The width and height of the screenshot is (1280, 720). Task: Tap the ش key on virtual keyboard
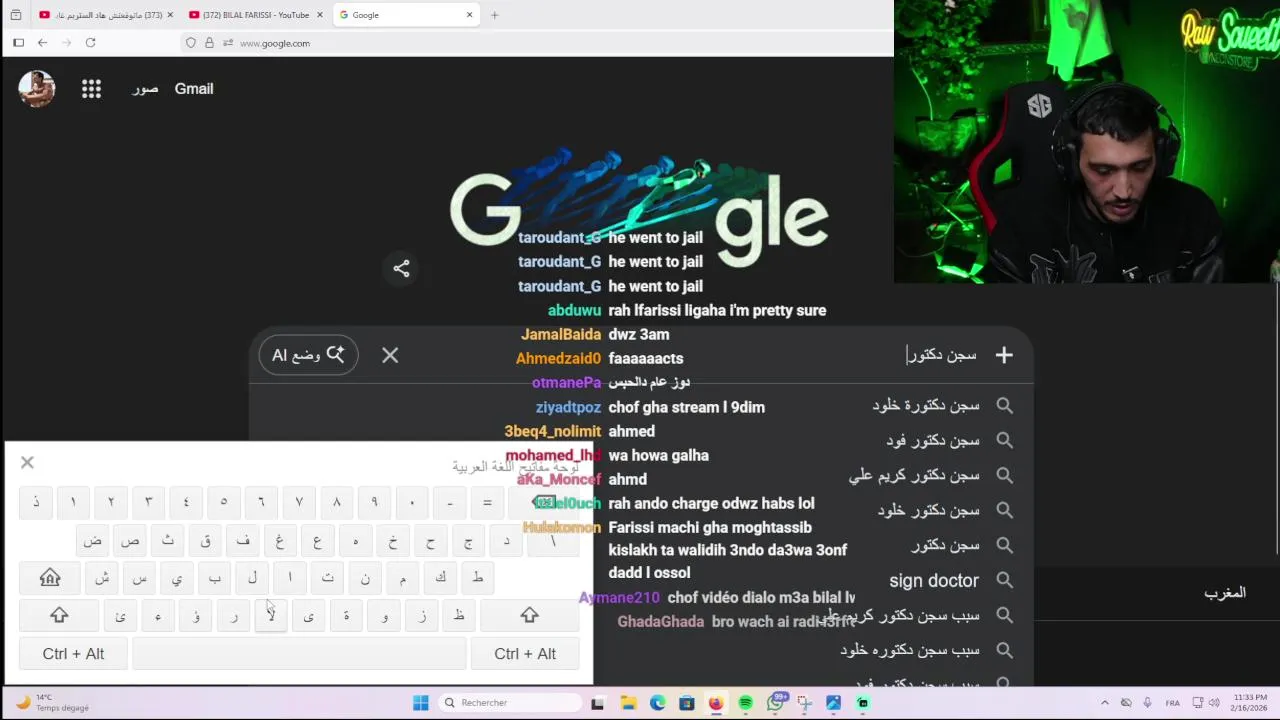101,578
